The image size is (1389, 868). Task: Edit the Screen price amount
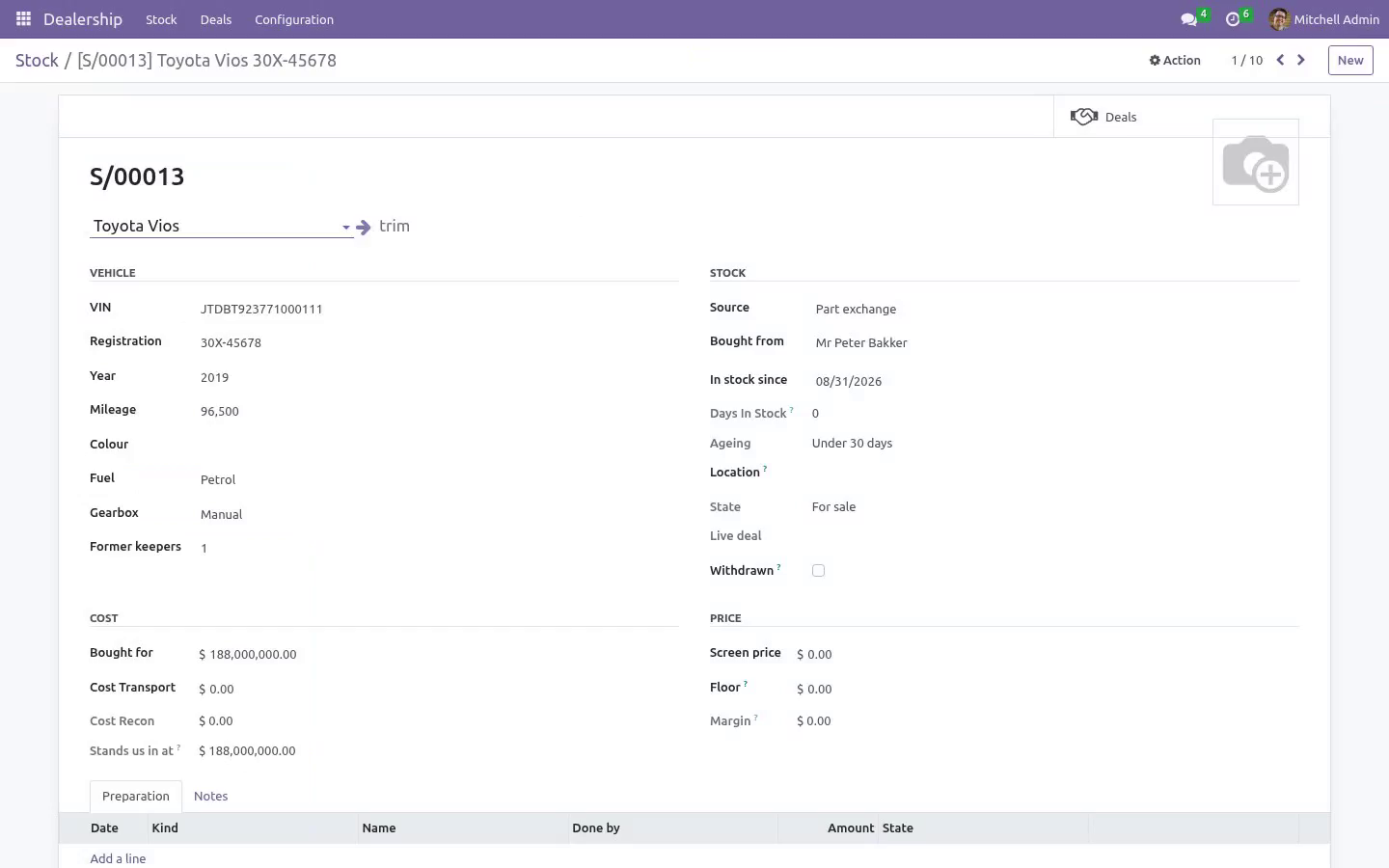[1047, 655]
